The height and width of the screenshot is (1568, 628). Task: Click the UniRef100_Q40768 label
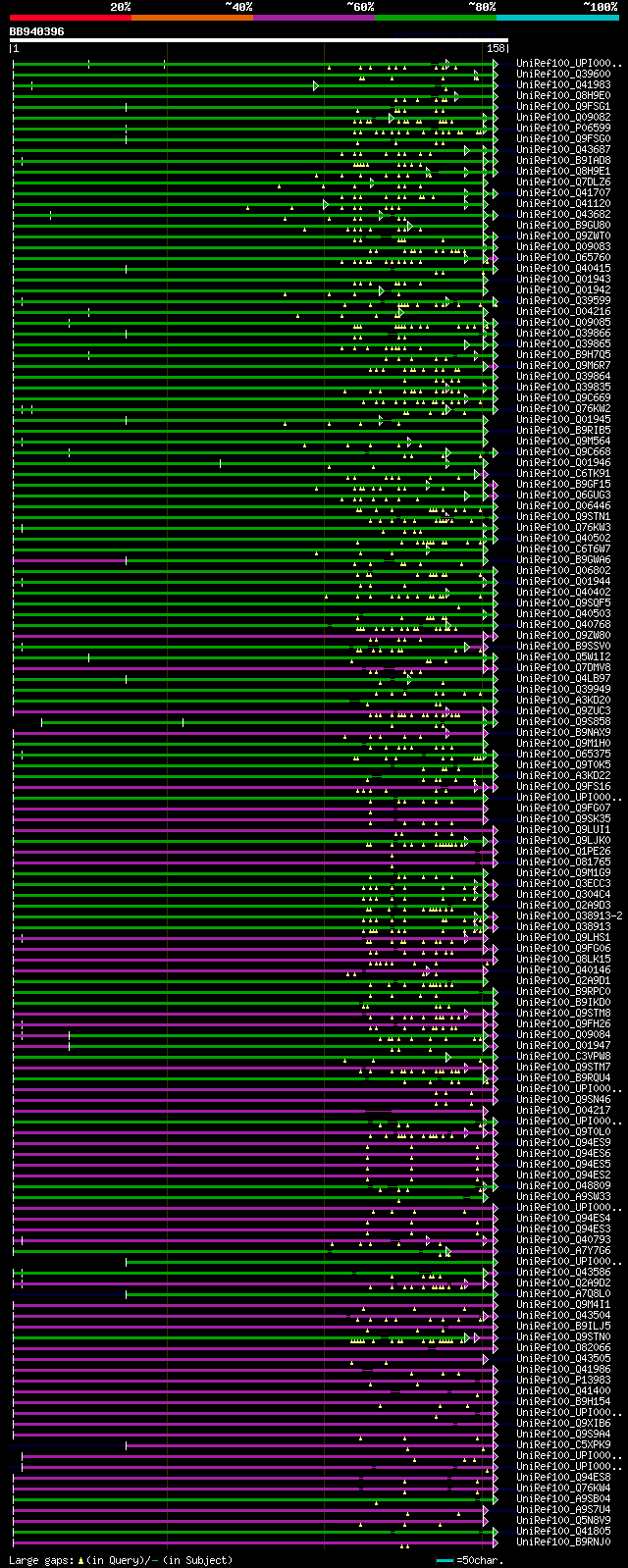(563, 625)
